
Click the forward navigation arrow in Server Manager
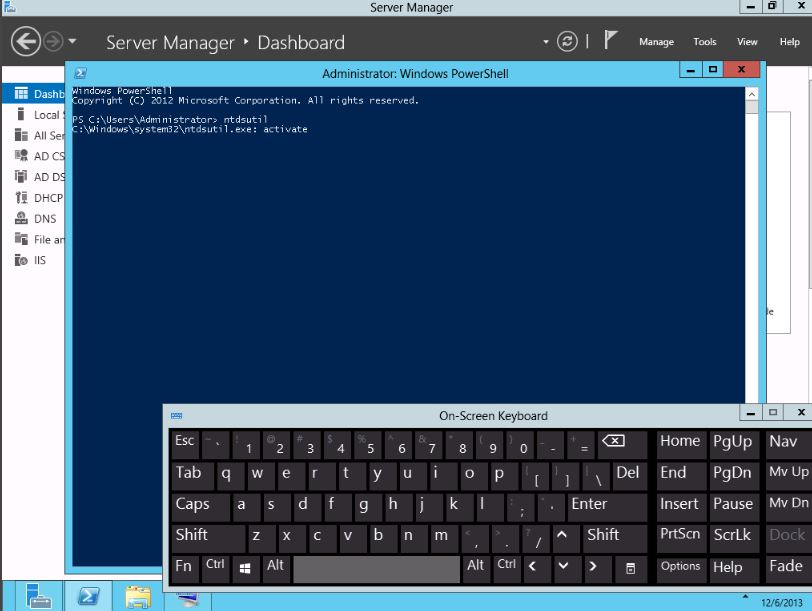pyautogui.click(x=53, y=41)
